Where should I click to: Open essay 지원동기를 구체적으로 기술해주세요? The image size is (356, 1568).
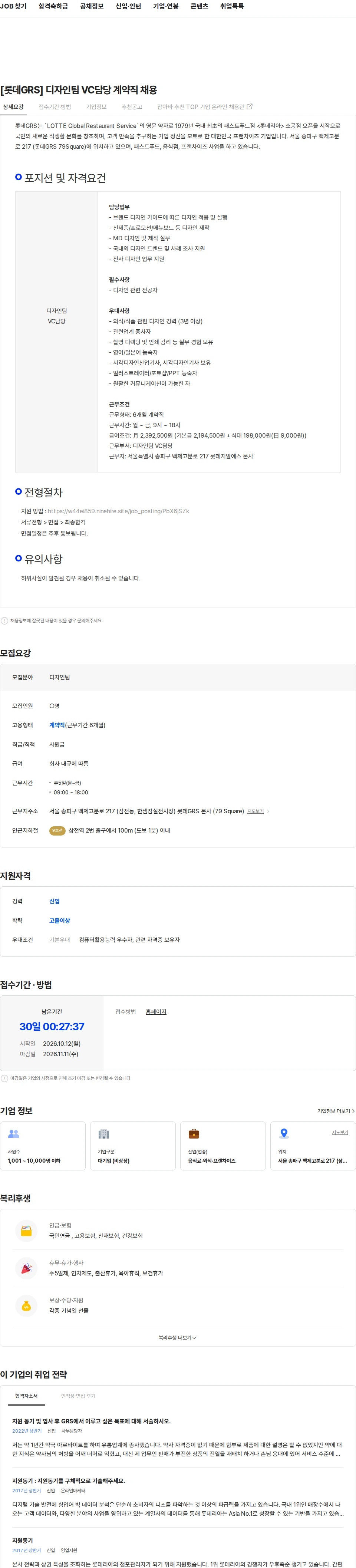point(68,1480)
